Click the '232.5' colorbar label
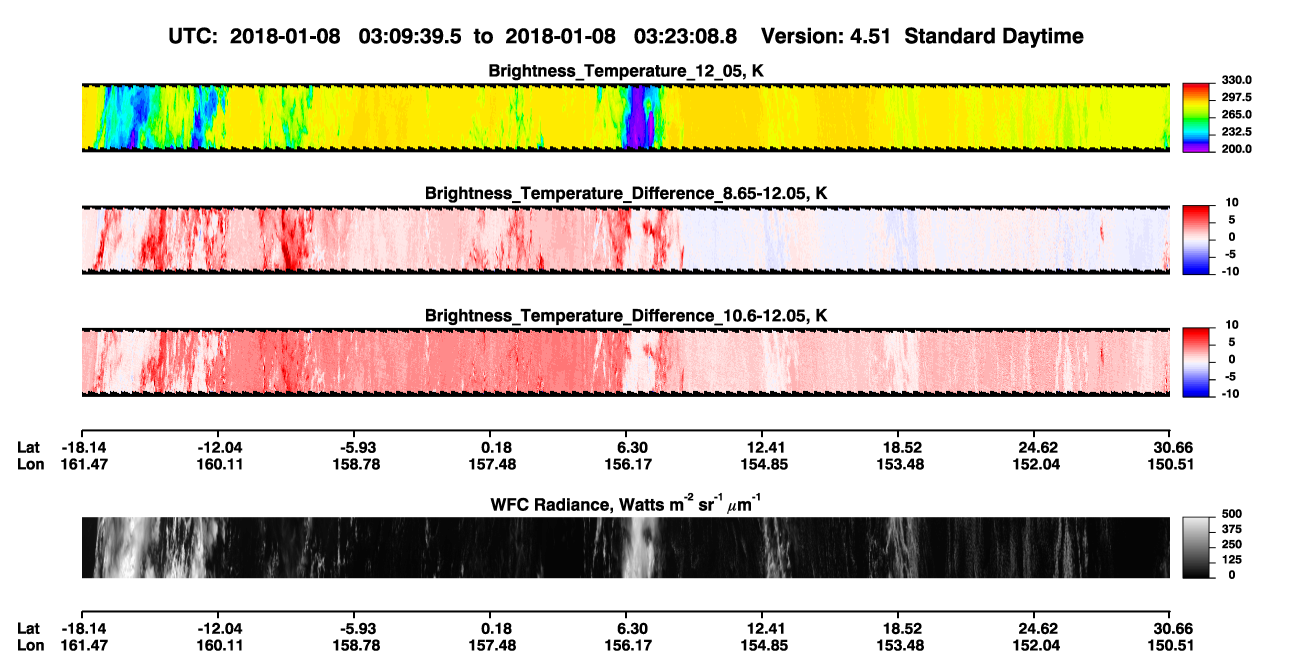Screen dimensions: 1300x667 coord(1236,131)
